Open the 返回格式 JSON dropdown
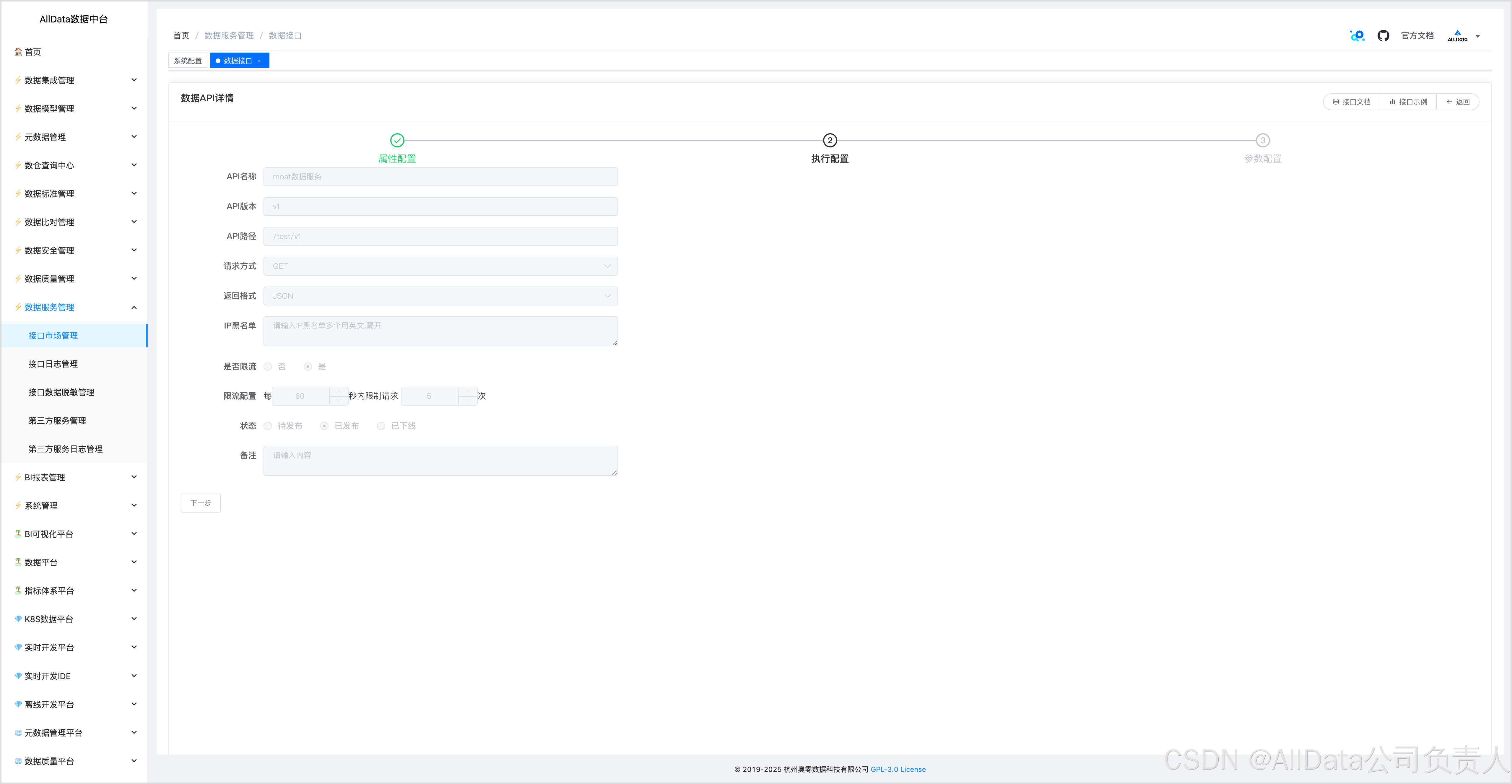 point(440,296)
